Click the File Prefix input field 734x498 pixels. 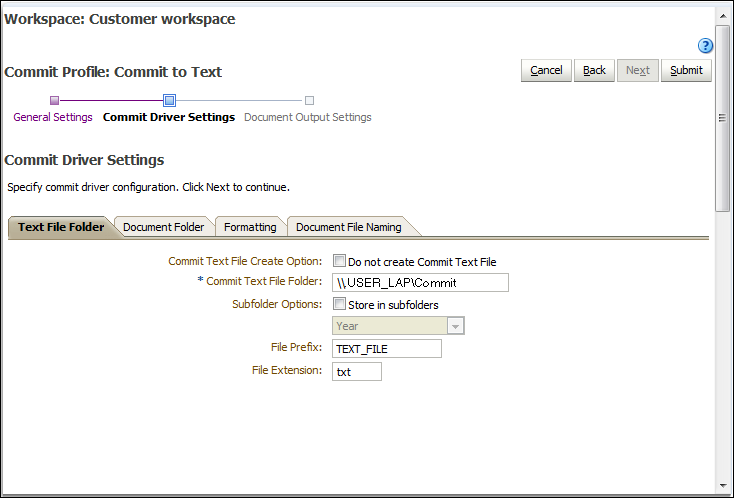pyautogui.click(x=387, y=349)
